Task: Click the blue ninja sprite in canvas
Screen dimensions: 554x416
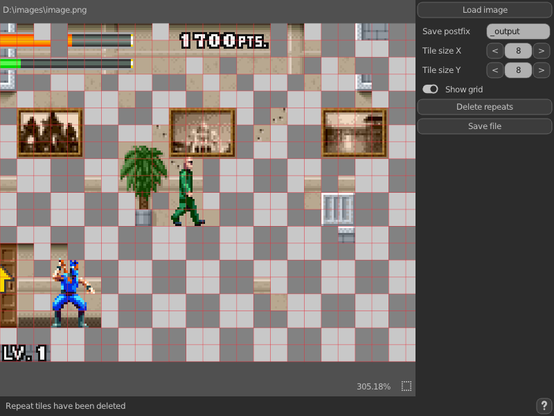Action: (72, 293)
